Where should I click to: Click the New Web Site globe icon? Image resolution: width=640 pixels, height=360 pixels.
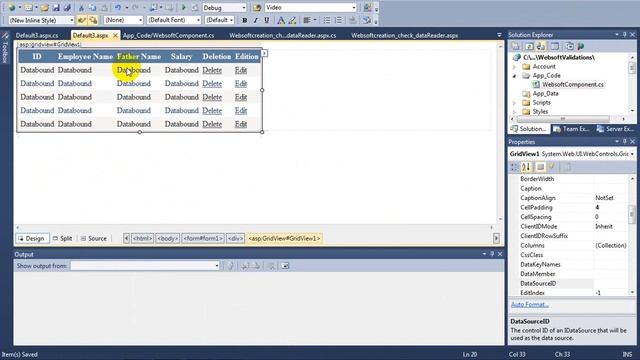click(x=11, y=8)
